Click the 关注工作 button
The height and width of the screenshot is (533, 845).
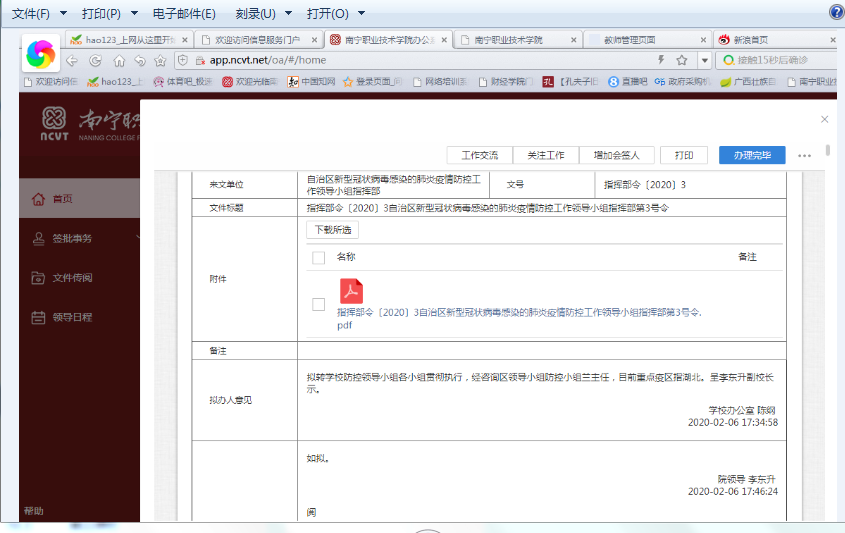[545, 155]
